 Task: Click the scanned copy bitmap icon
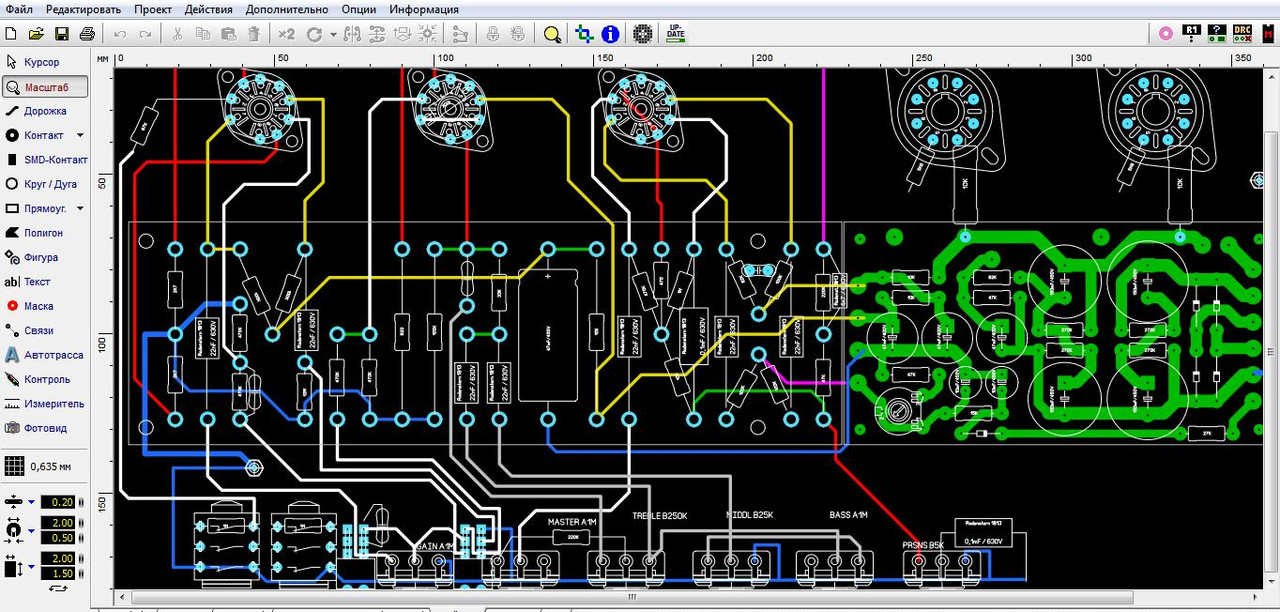(x=643, y=34)
